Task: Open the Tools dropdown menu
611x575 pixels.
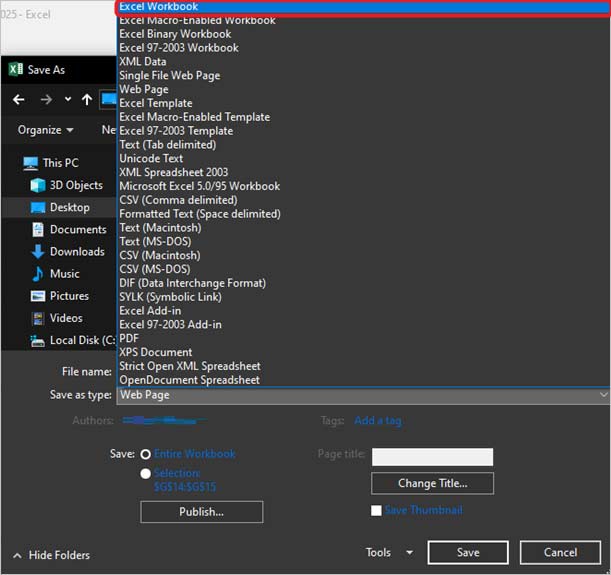Action: (389, 552)
